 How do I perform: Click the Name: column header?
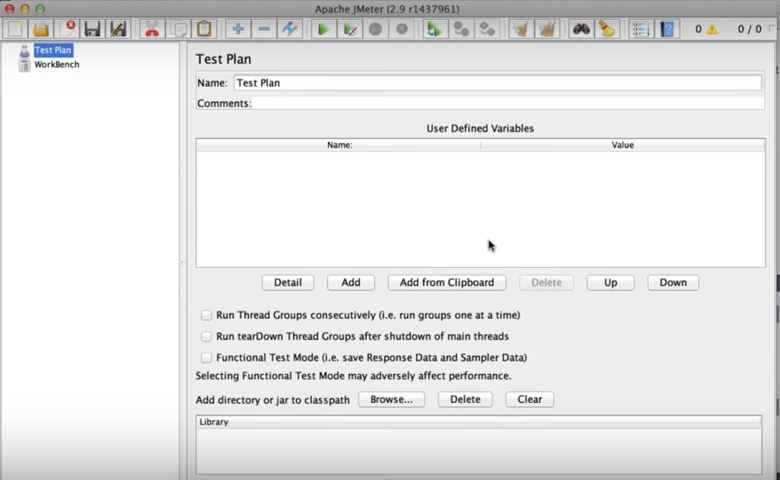339,145
